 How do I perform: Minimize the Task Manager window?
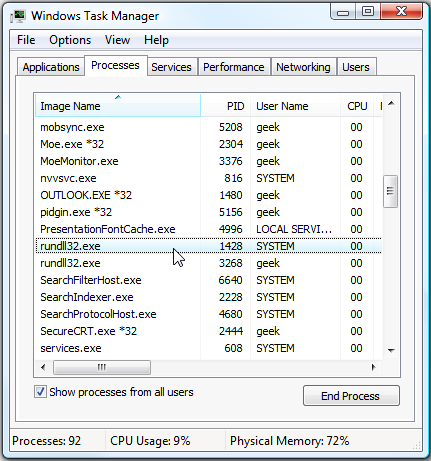click(x=343, y=12)
